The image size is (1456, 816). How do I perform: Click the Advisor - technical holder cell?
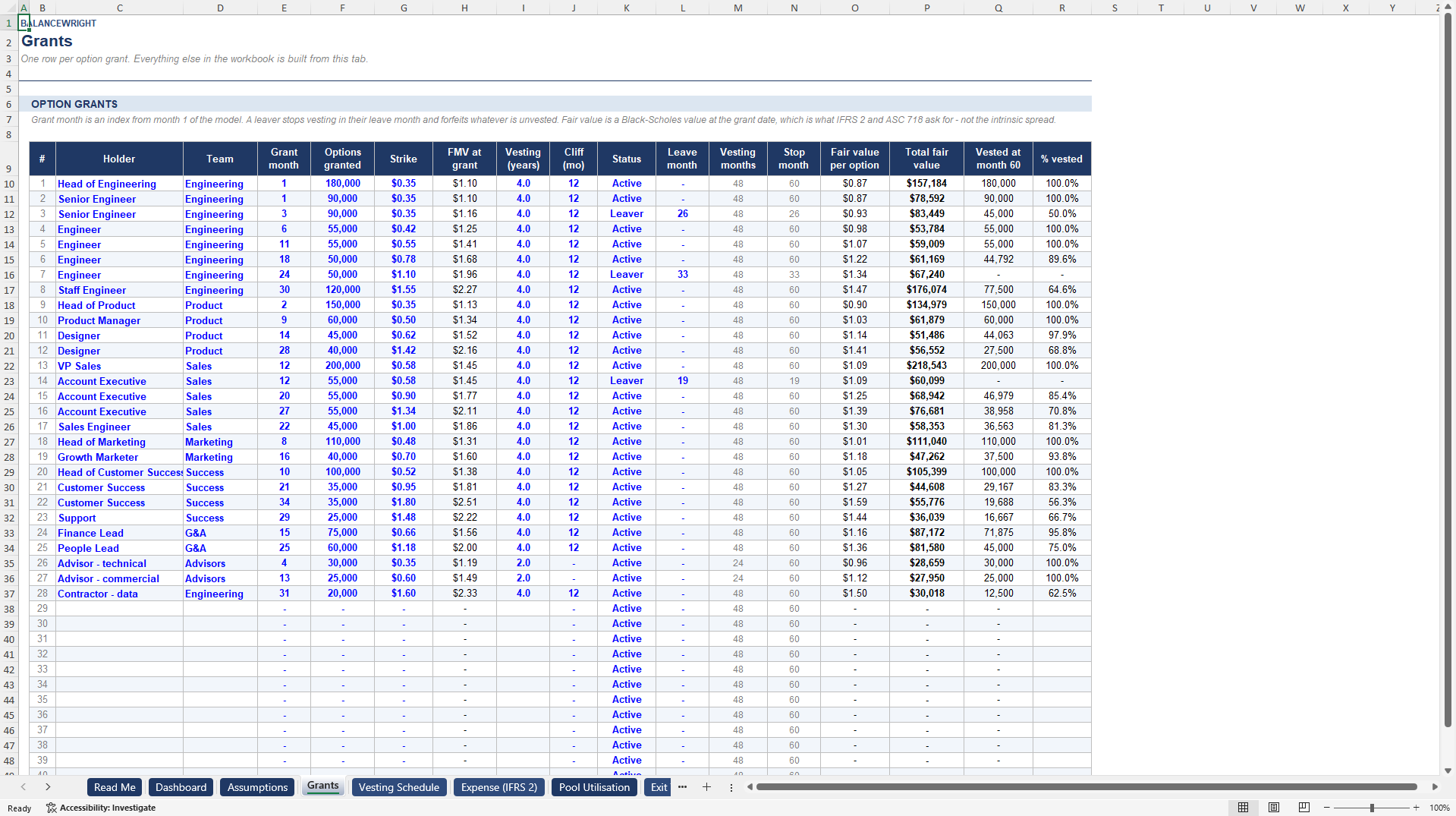pyautogui.click(x=119, y=563)
